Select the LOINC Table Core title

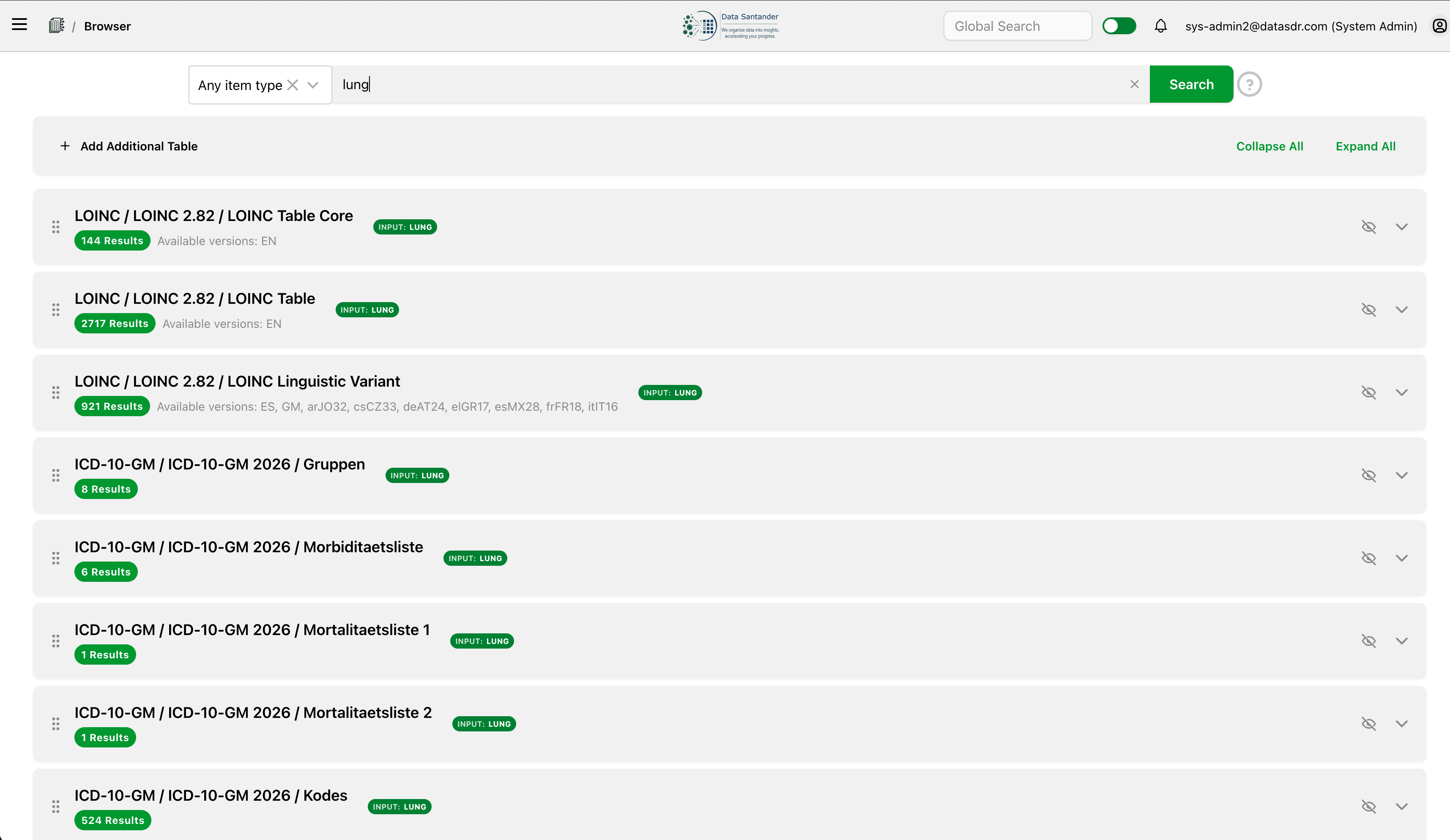click(213, 215)
